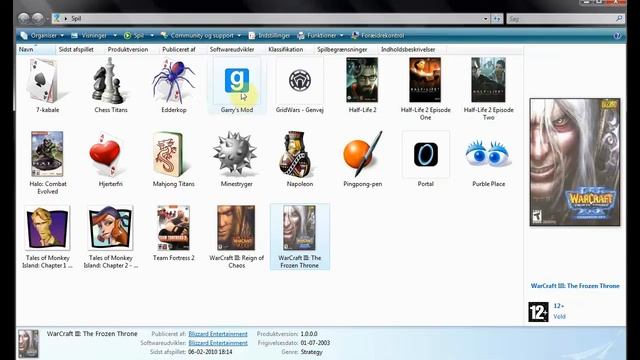Sort by Produktversion column header
This screenshot has width=640, height=360.
(x=128, y=49)
